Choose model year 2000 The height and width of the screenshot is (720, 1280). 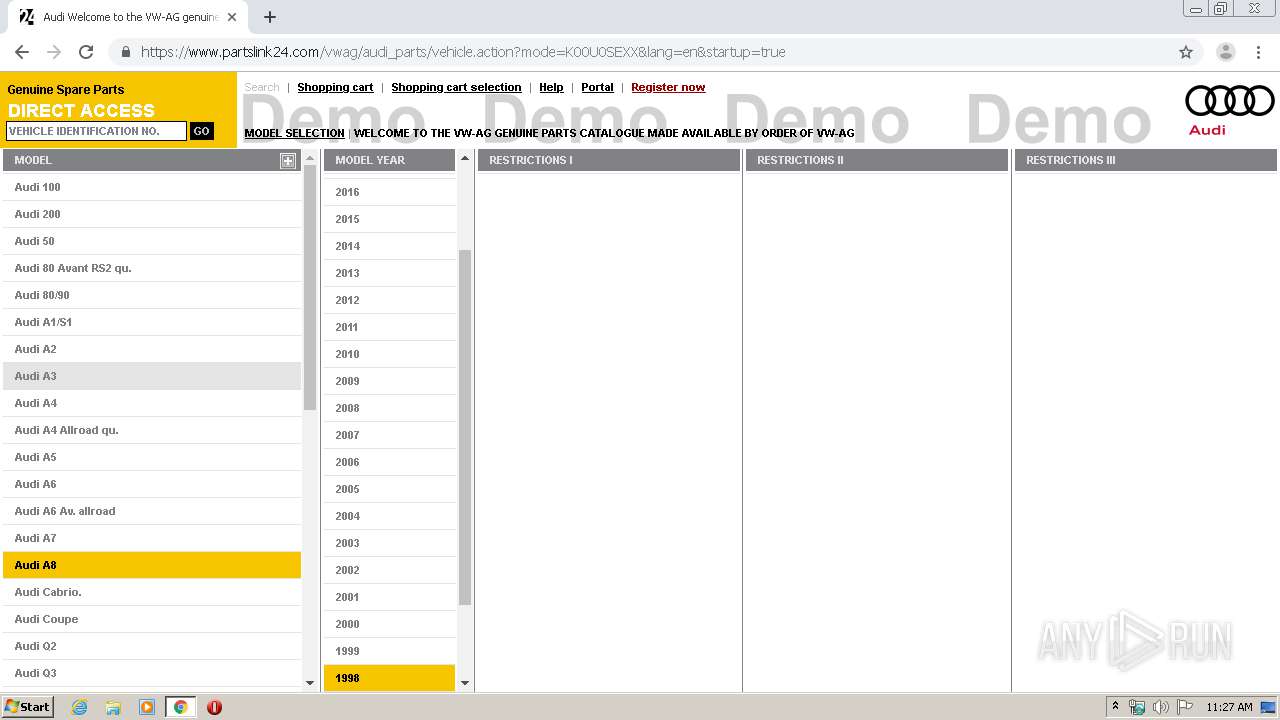[390, 624]
